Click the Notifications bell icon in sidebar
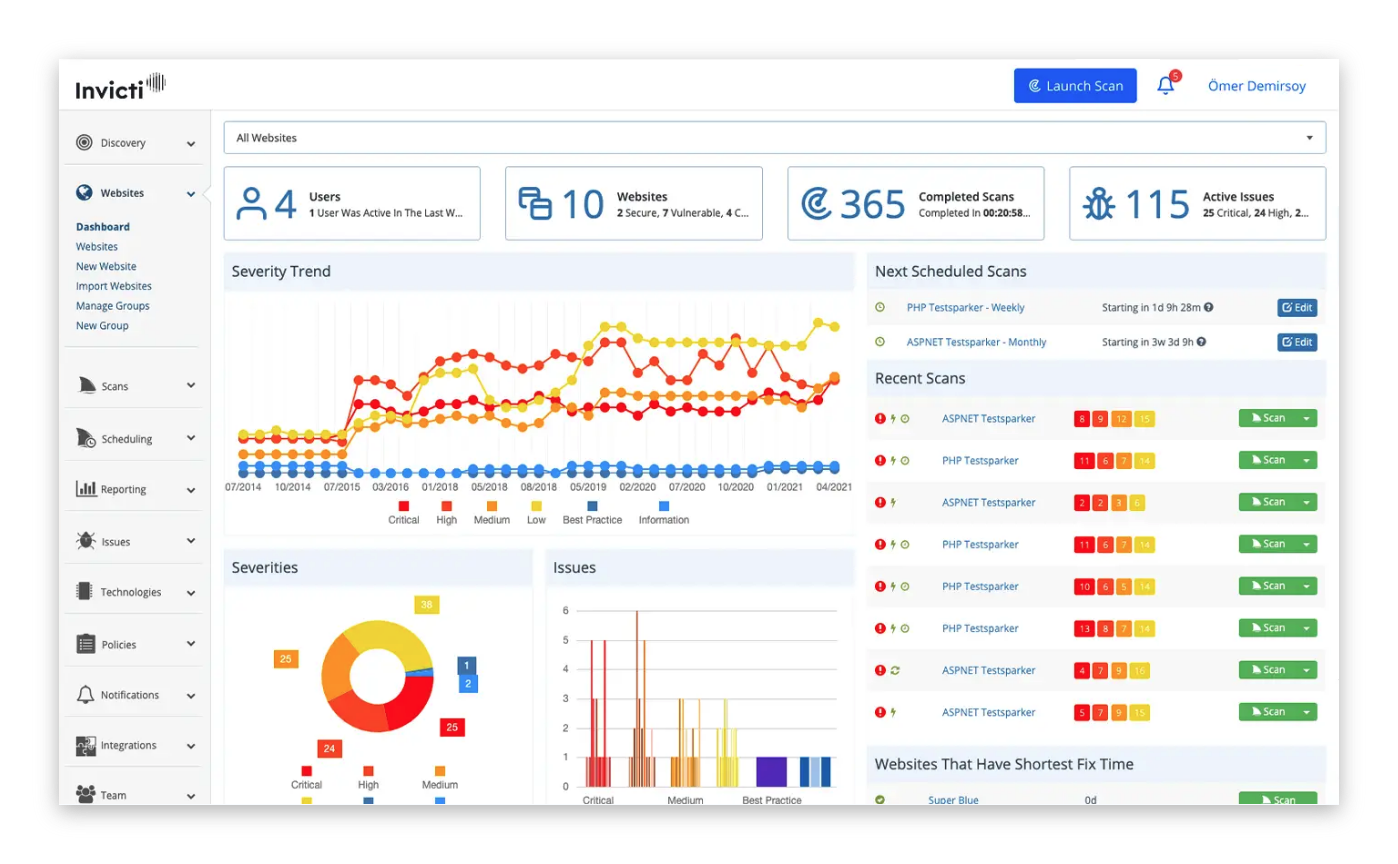1398x864 pixels. pyautogui.click(x=85, y=695)
